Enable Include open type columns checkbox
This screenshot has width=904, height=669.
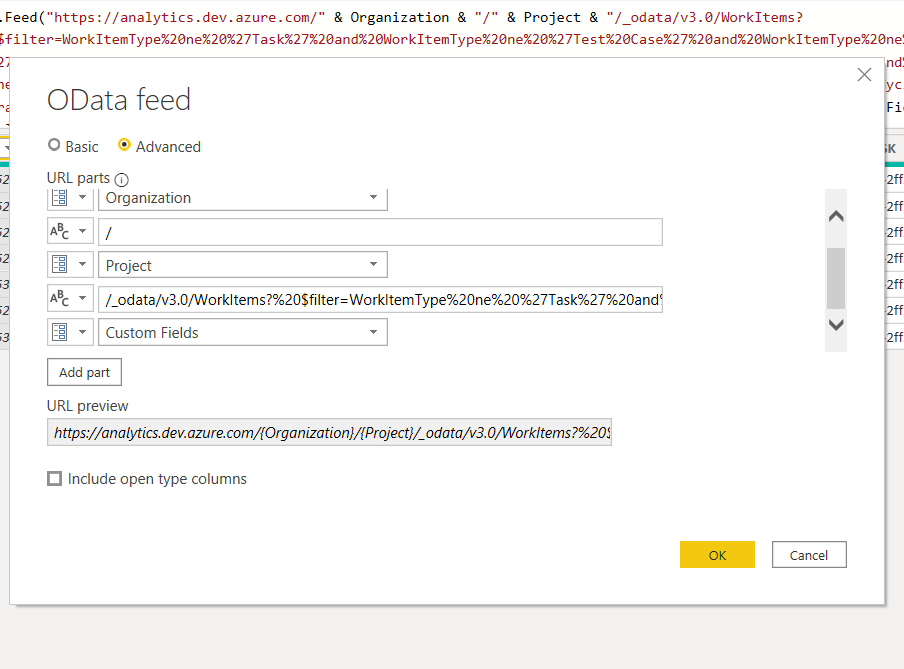pyautogui.click(x=55, y=479)
